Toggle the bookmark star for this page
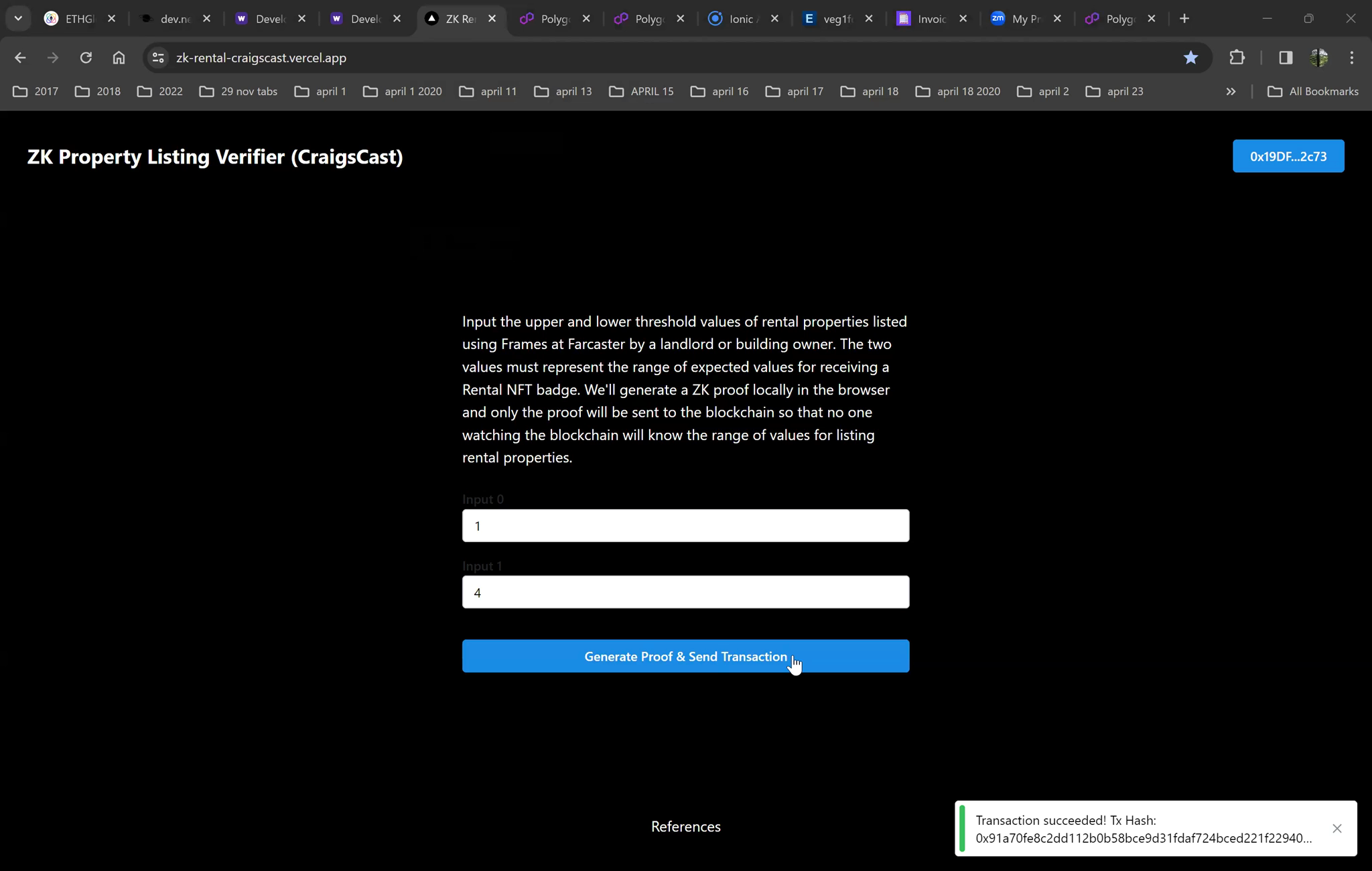The image size is (1372, 871). [x=1190, y=58]
